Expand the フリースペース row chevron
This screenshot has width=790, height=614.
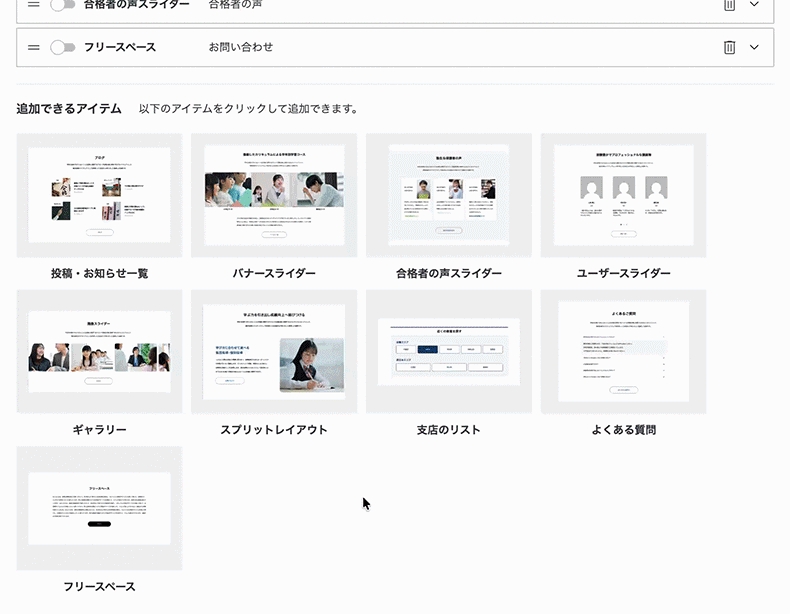point(754,47)
